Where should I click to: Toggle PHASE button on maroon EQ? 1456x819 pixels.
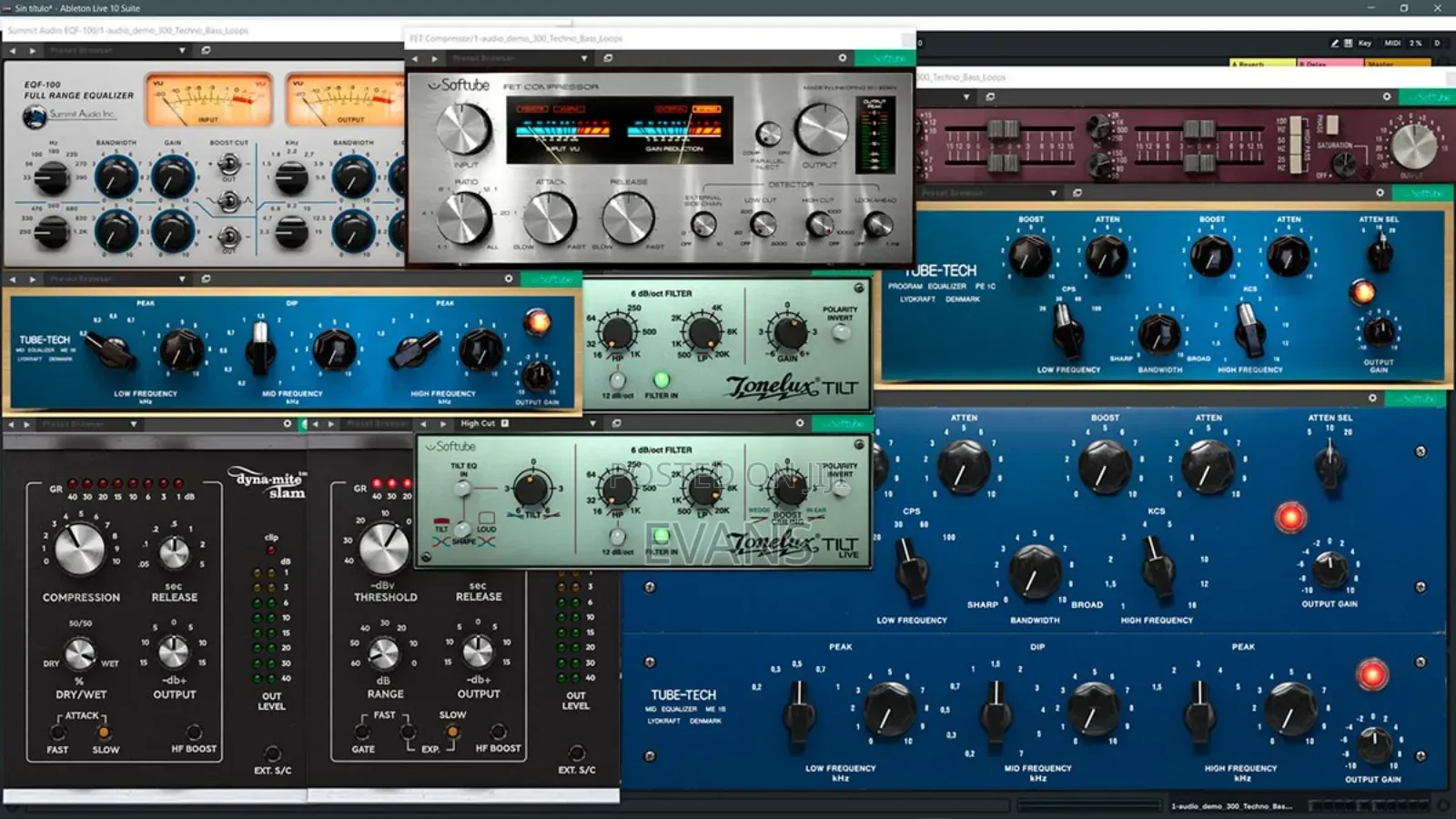tap(1332, 125)
